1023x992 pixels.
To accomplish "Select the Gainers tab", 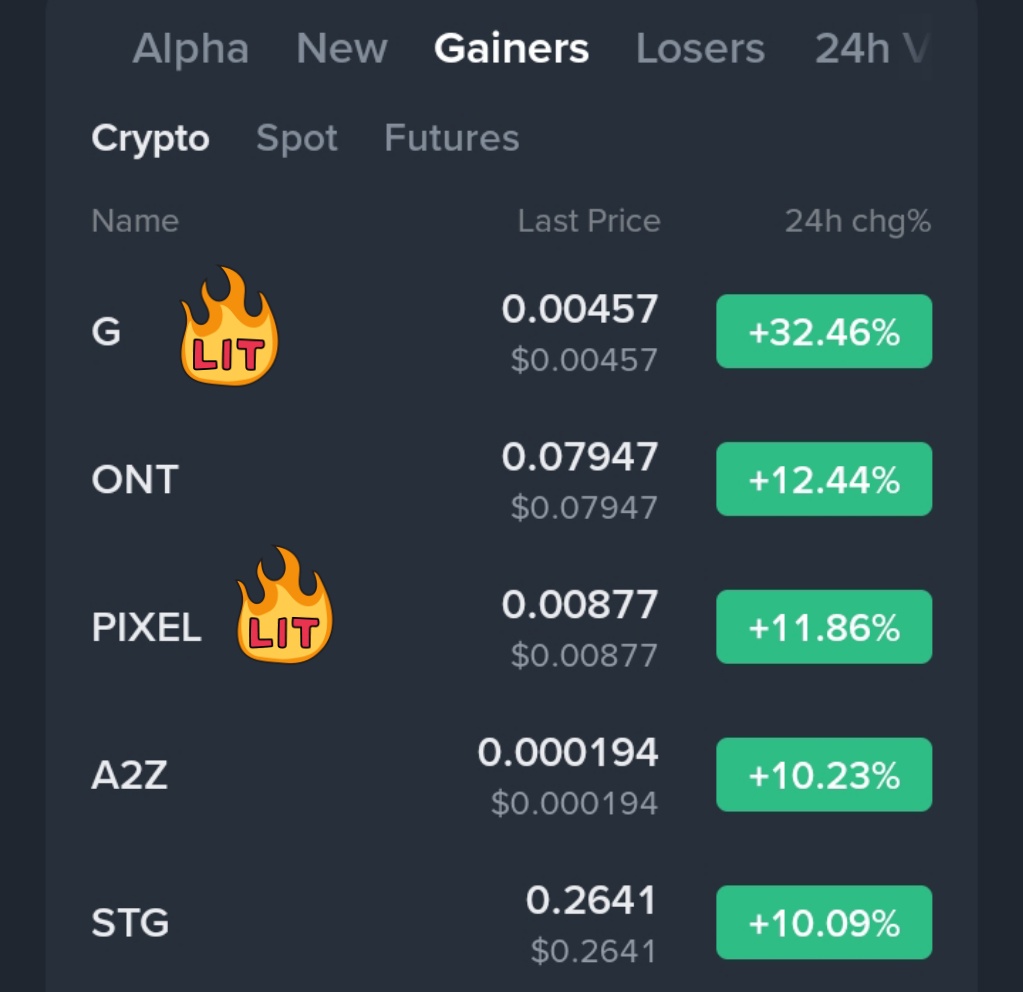I will click(x=511, y=49).
